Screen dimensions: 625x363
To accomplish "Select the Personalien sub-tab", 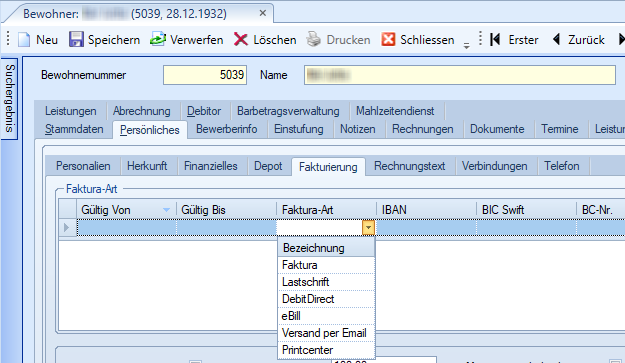I will click(83, 166).
